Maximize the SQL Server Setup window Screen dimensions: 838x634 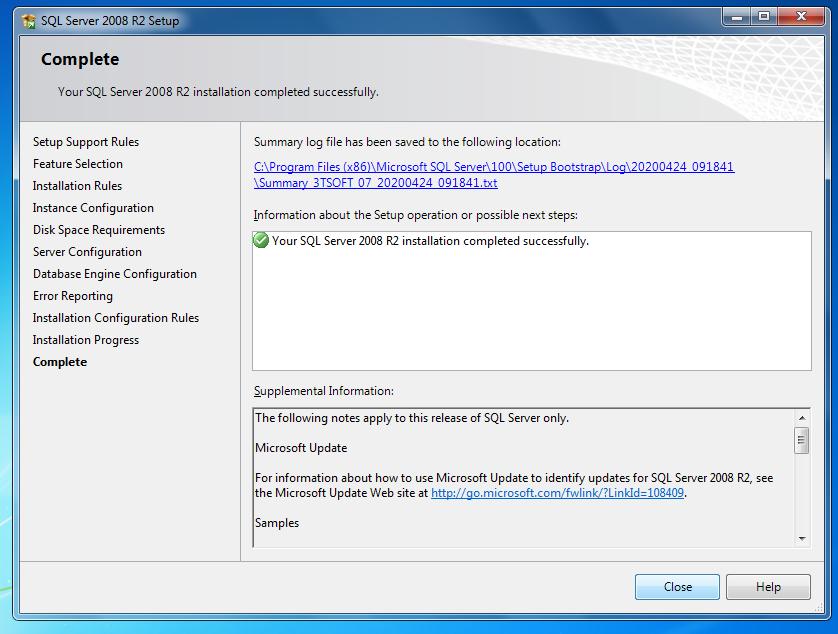point(764,17)
